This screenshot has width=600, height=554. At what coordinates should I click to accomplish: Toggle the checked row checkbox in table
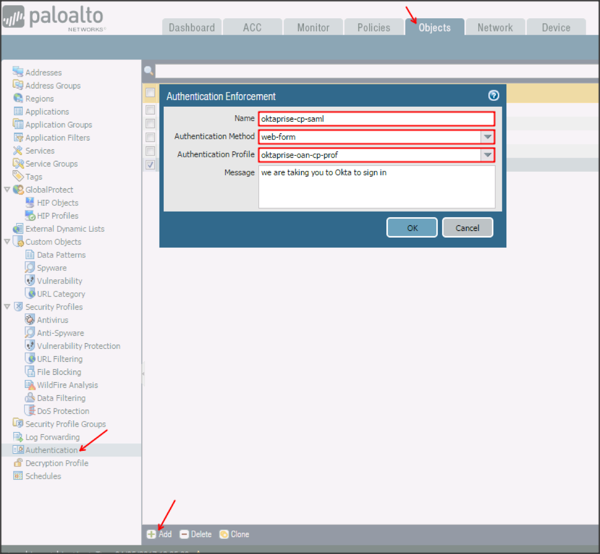point(151,164)
